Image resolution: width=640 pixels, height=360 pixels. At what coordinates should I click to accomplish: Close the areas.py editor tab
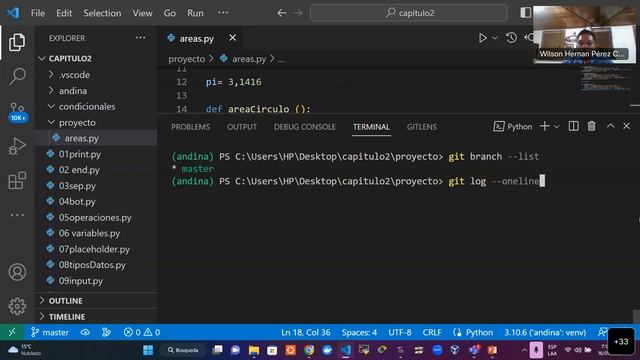coord(232,38)
